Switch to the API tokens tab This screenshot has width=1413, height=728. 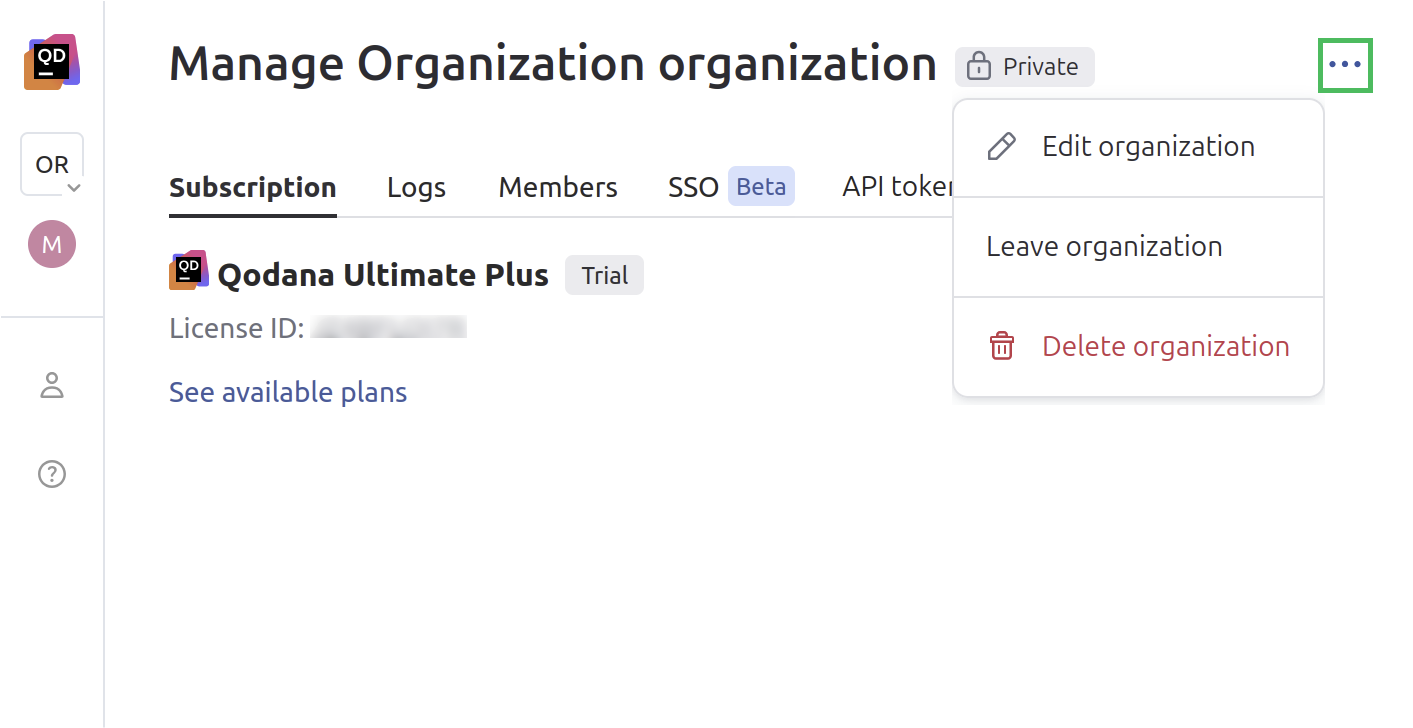point(900,186)
